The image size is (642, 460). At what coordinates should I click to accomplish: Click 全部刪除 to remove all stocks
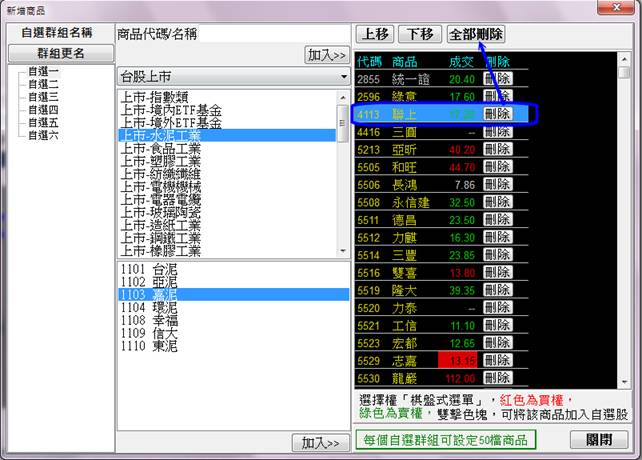click(476, 34)
